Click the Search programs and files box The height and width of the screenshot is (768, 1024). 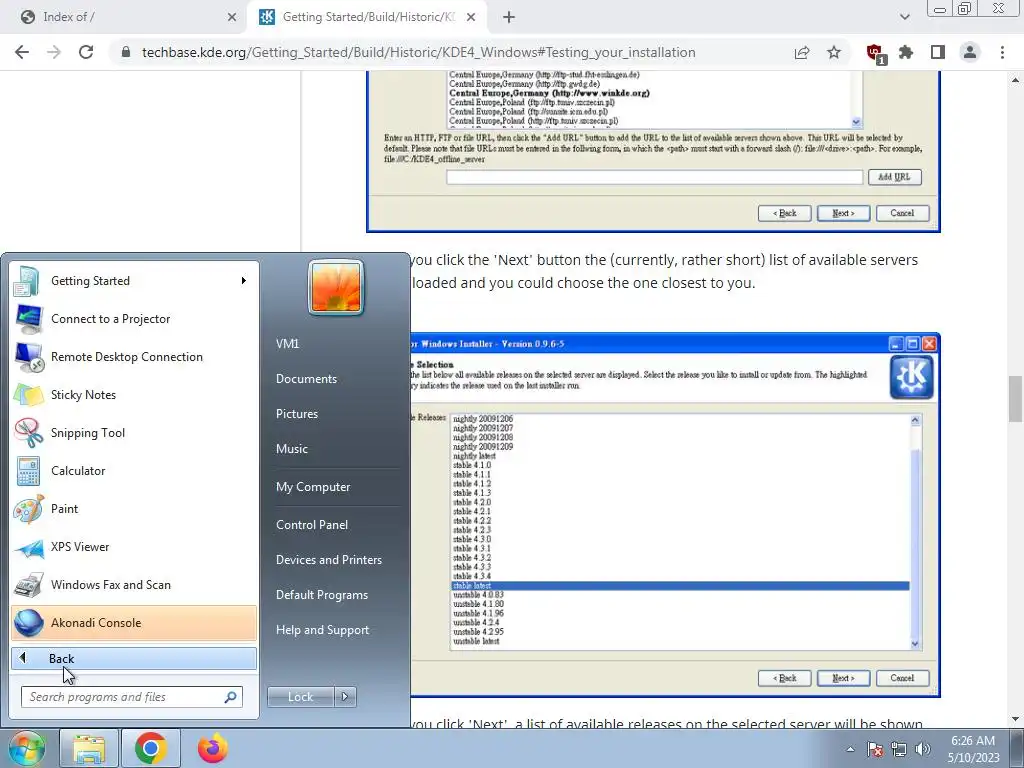tap(131, 697)
